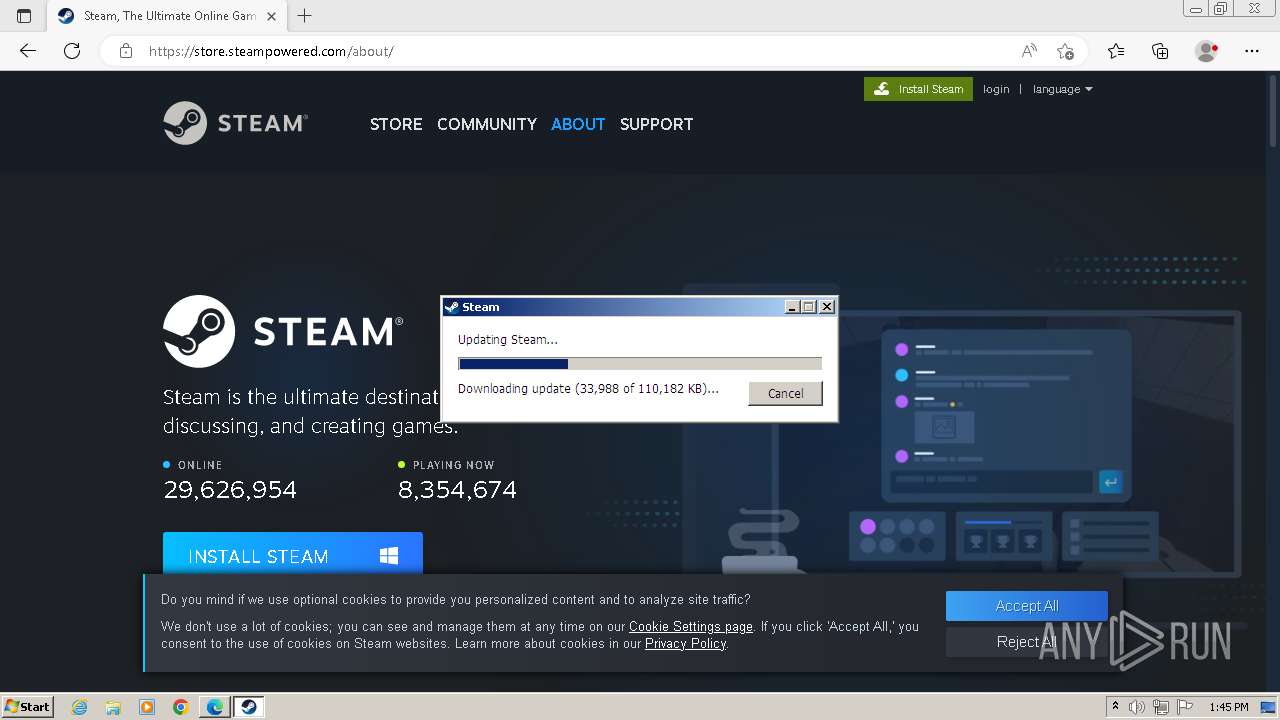The image size is (1280, 720).
Task: Close the Steam browser tab
Action: pos(271,16)
